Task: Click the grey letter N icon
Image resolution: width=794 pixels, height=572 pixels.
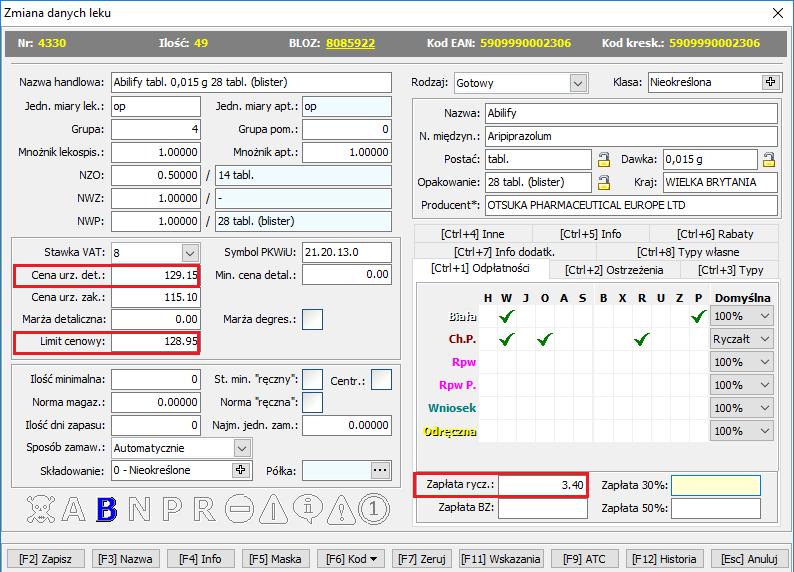Action: tap(139, 509)
